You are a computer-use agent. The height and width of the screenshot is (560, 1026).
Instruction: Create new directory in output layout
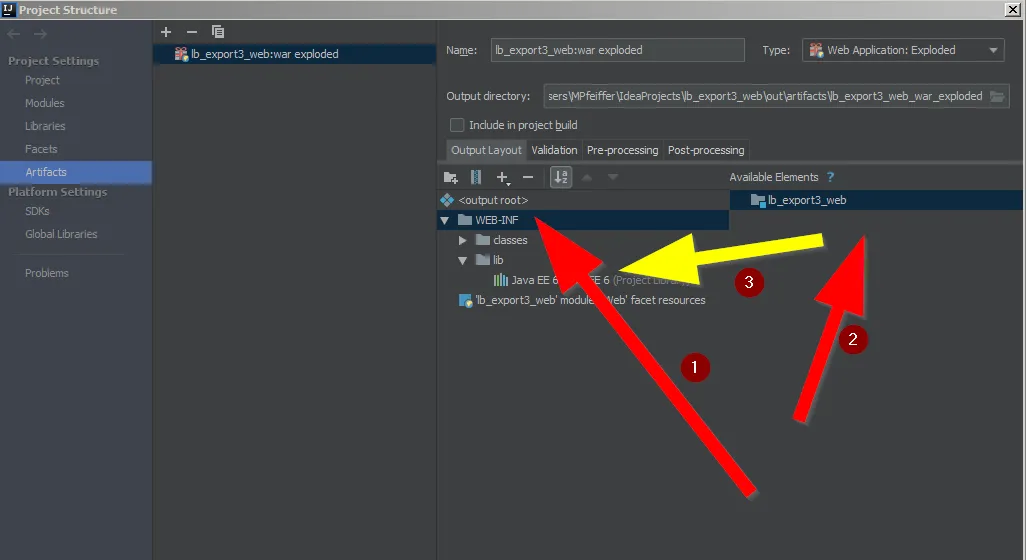(450, 177)
